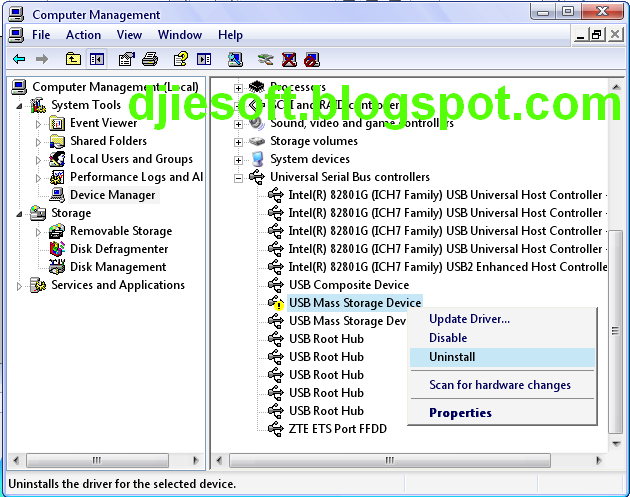
Task: Open the Window menu
Action: (180, 35)
